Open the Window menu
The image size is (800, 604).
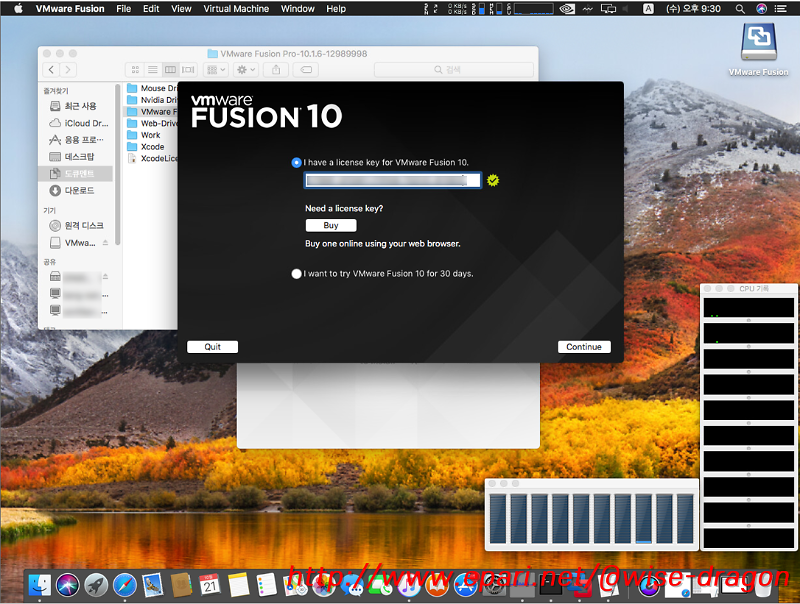tap(297, 9)
